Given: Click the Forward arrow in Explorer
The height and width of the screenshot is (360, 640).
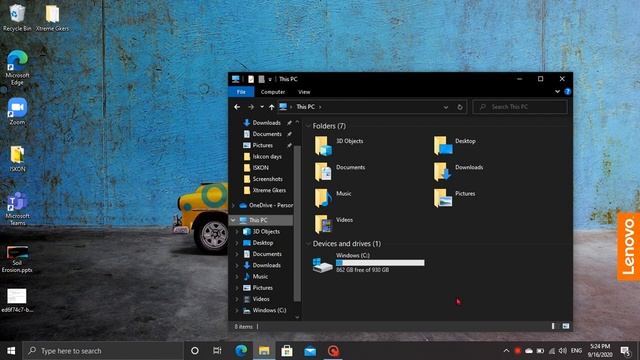Looking at the screenshot, I should (x=251, y=107).
